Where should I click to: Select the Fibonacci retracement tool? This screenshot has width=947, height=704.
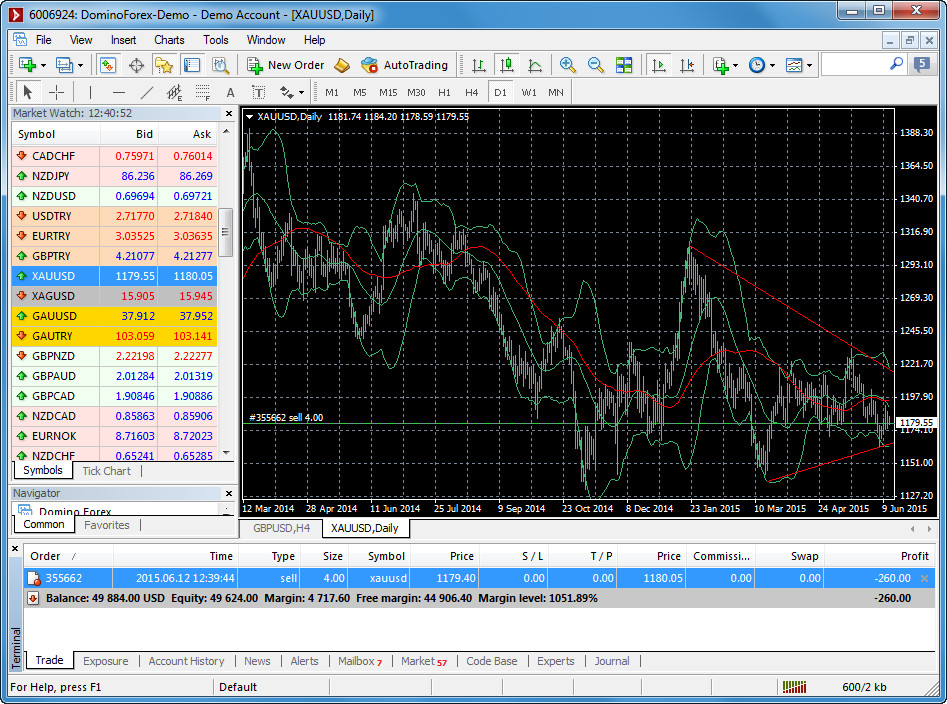pyautogui.click(x=203, y=92)
